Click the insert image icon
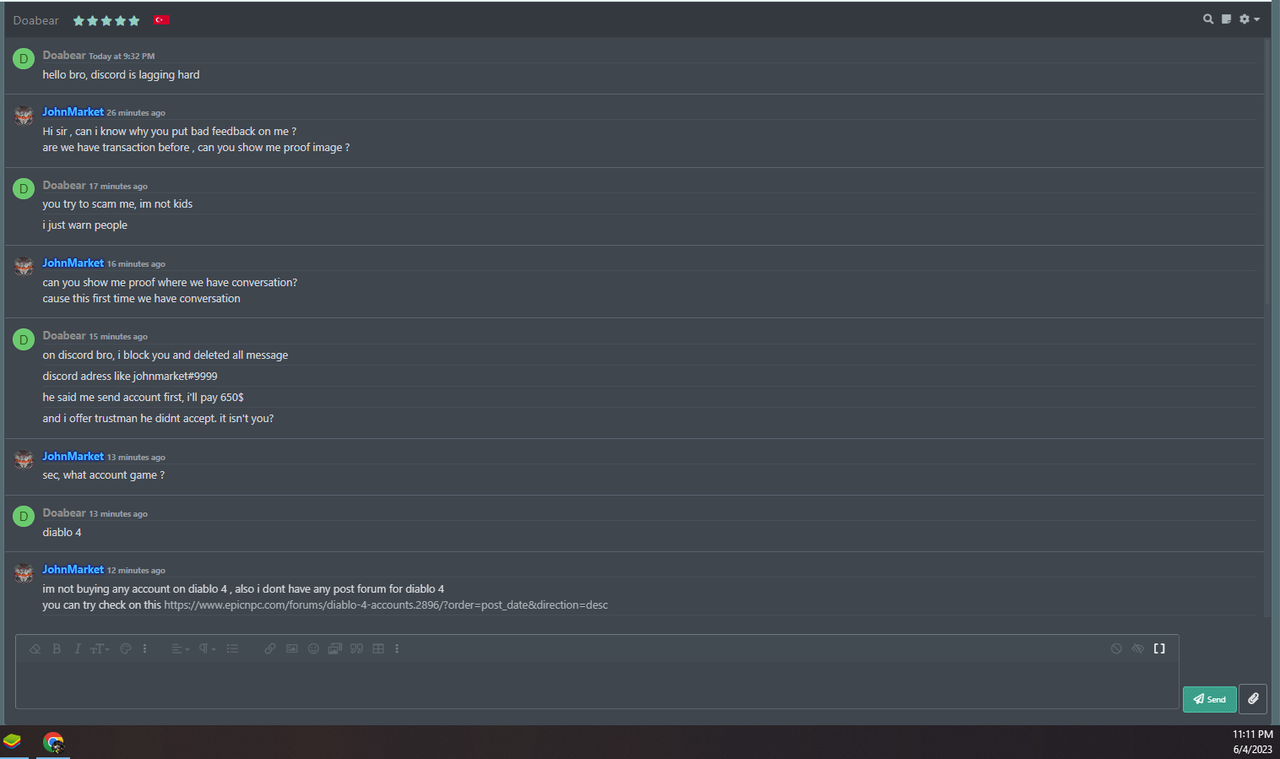This screenshot has width=1280, height=759. coord(292,649)
